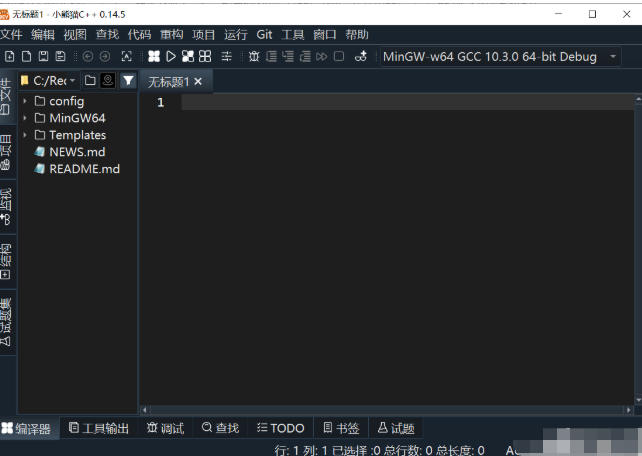This screenshot has width=642, height=456.
Task: Click the open folder icon in file panel
Action: (x=90, y=80)
